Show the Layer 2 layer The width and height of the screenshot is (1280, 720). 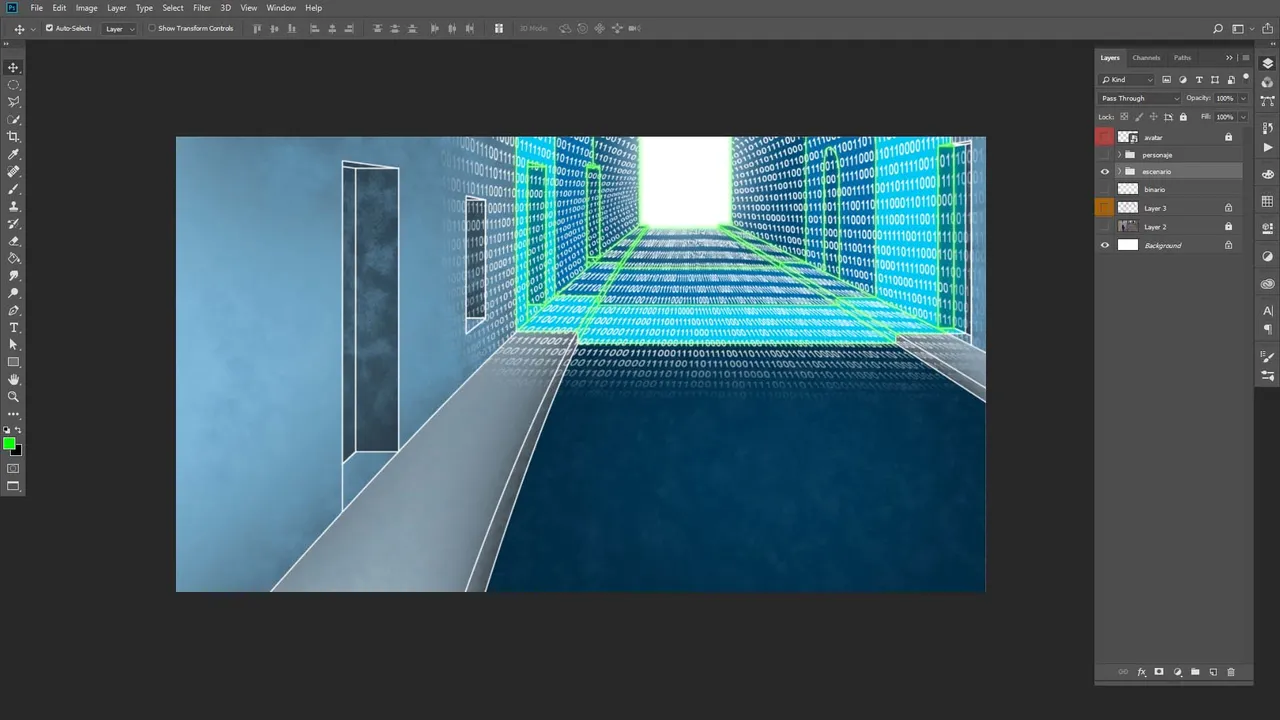point(1105,227)
